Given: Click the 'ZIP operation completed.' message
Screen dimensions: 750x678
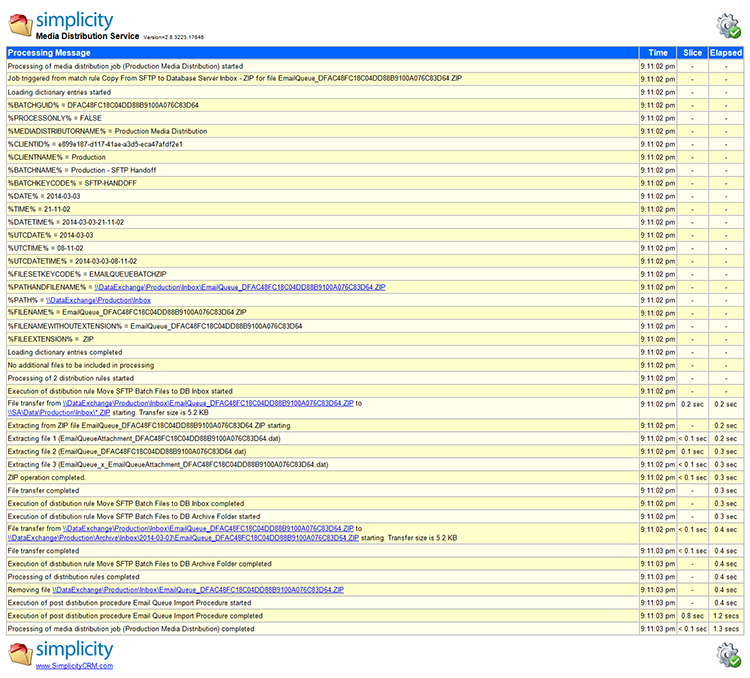Looking at the screenshot, I should [47, 478].
